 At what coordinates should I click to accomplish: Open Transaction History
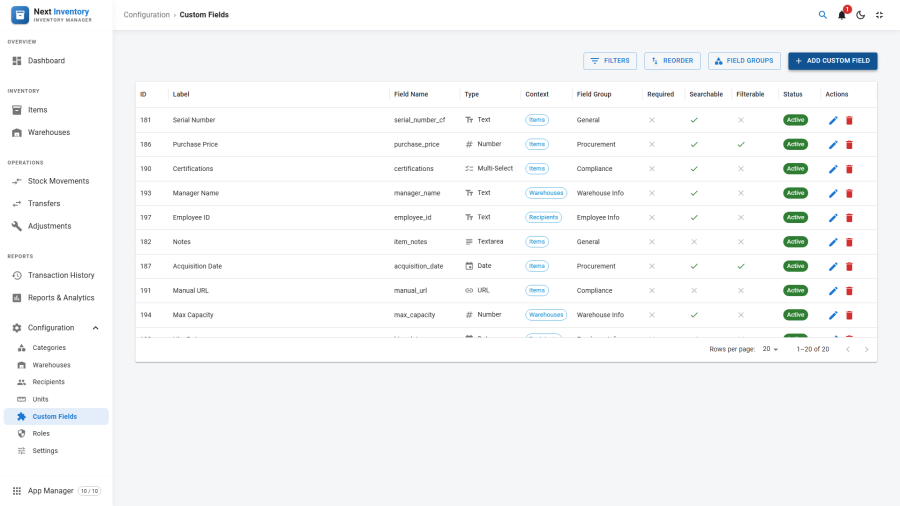click(56, 275)
